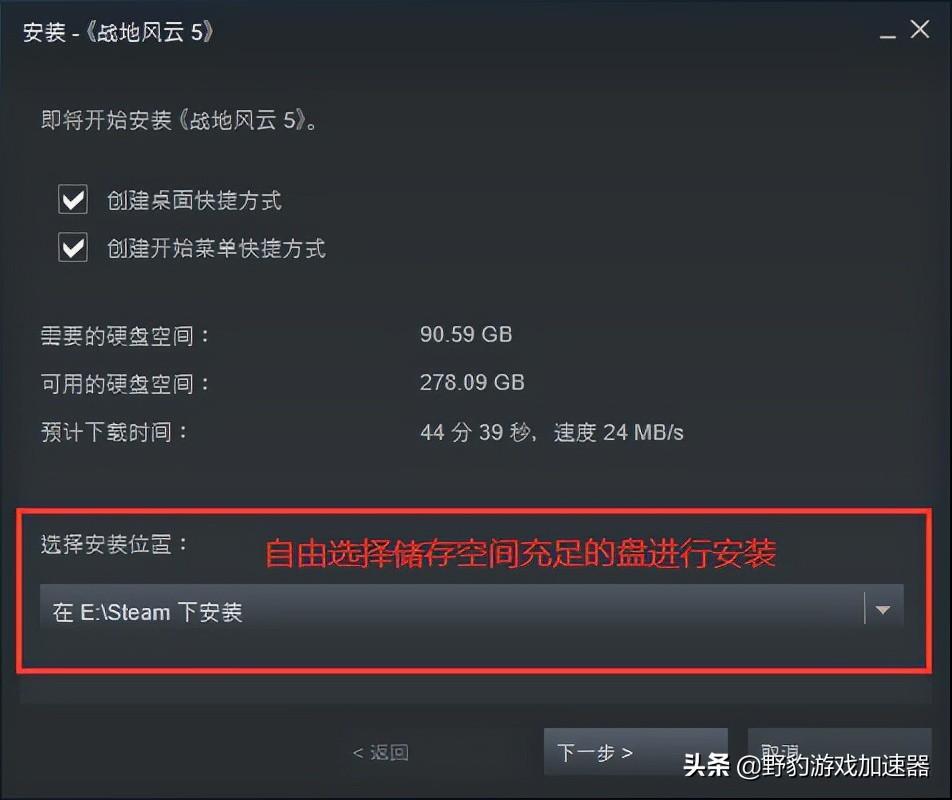
Task: Uncheck 创建桌面快捷方式 checkbox
Action: point(73,200)
